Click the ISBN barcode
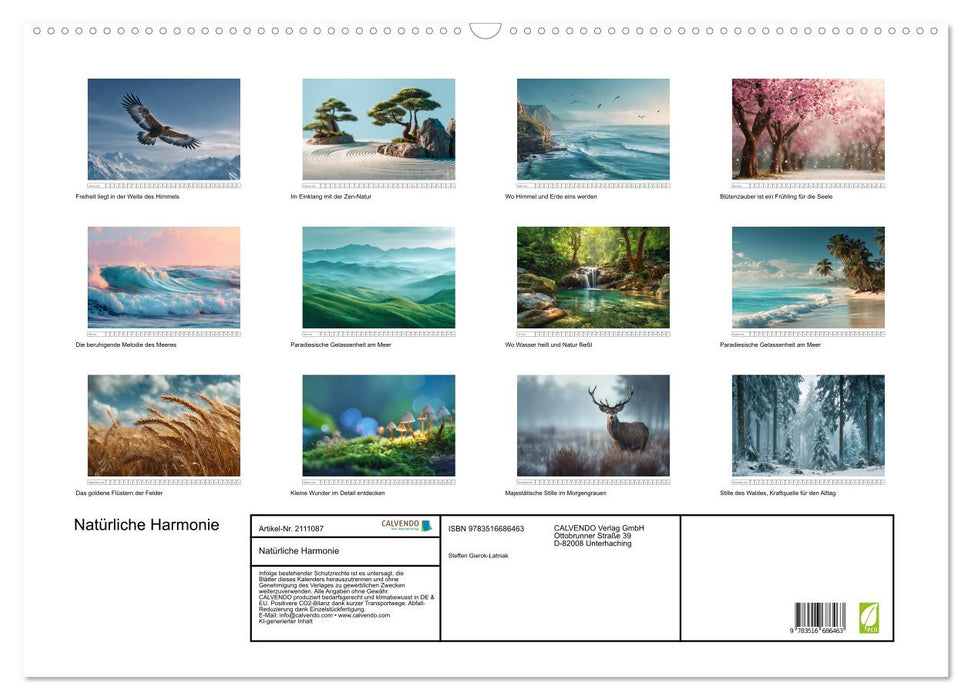971x700 pixels. tap(820, 616)
